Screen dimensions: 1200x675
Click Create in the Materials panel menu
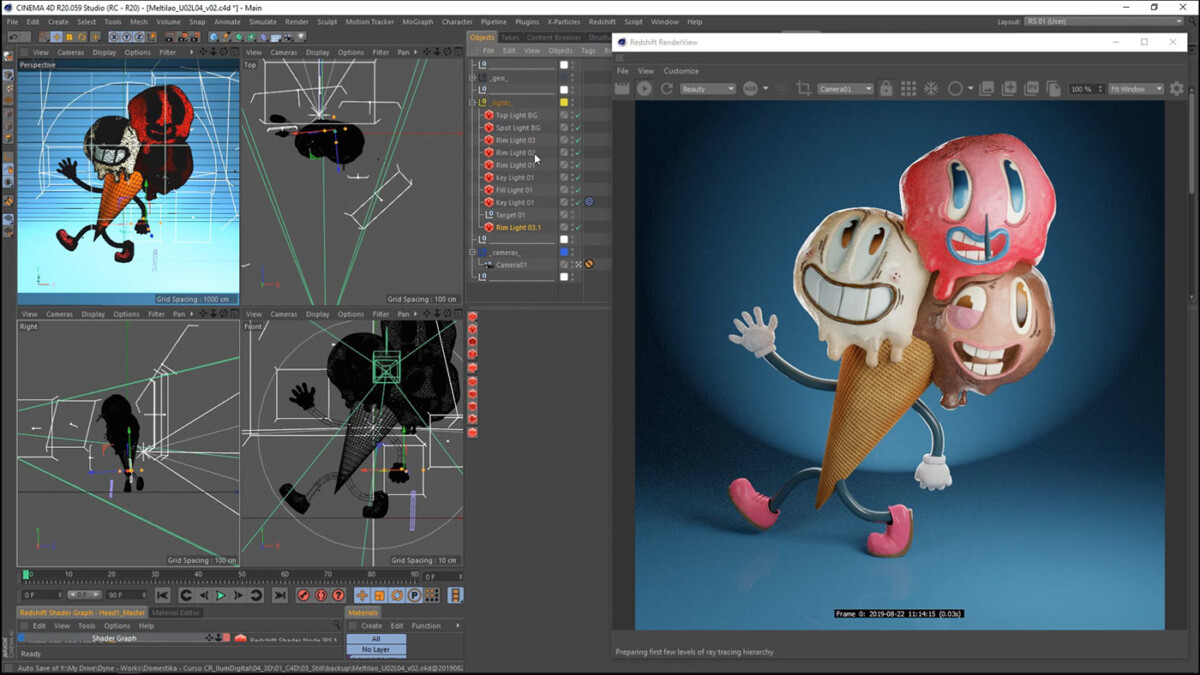click(372, 626)
